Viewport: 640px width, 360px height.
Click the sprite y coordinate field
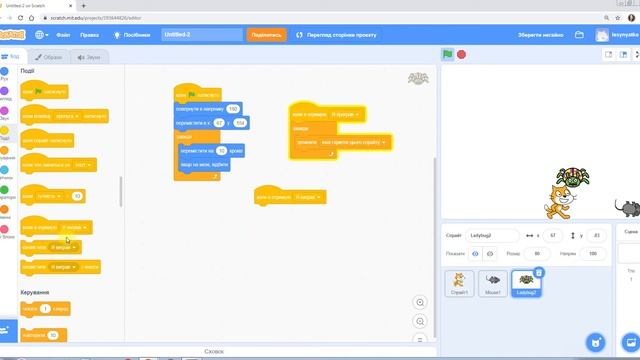pyautogui.click(x=596, y=236)
